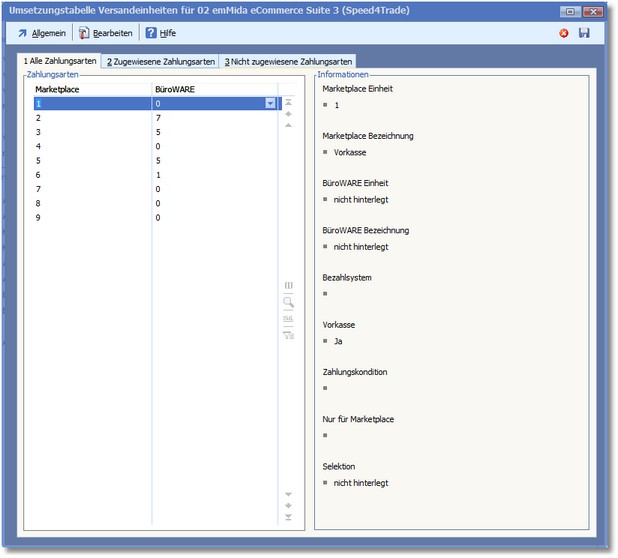The image size is (618, 558).
Task: Click the column layout icon above magnifier
Action: [x=288, y=285]
